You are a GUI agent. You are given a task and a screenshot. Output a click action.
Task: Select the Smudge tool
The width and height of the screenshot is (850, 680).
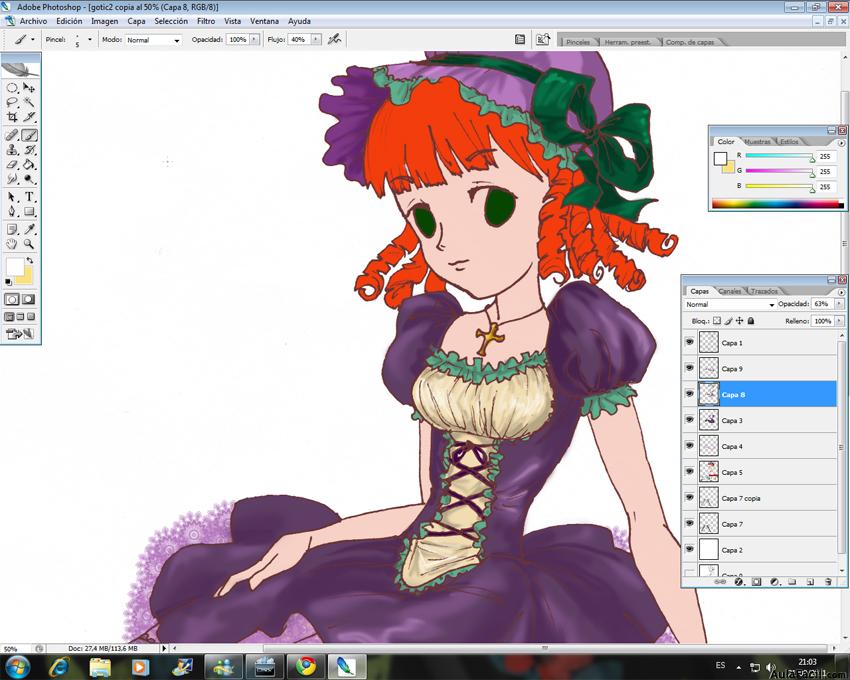(x=12, y=179)
